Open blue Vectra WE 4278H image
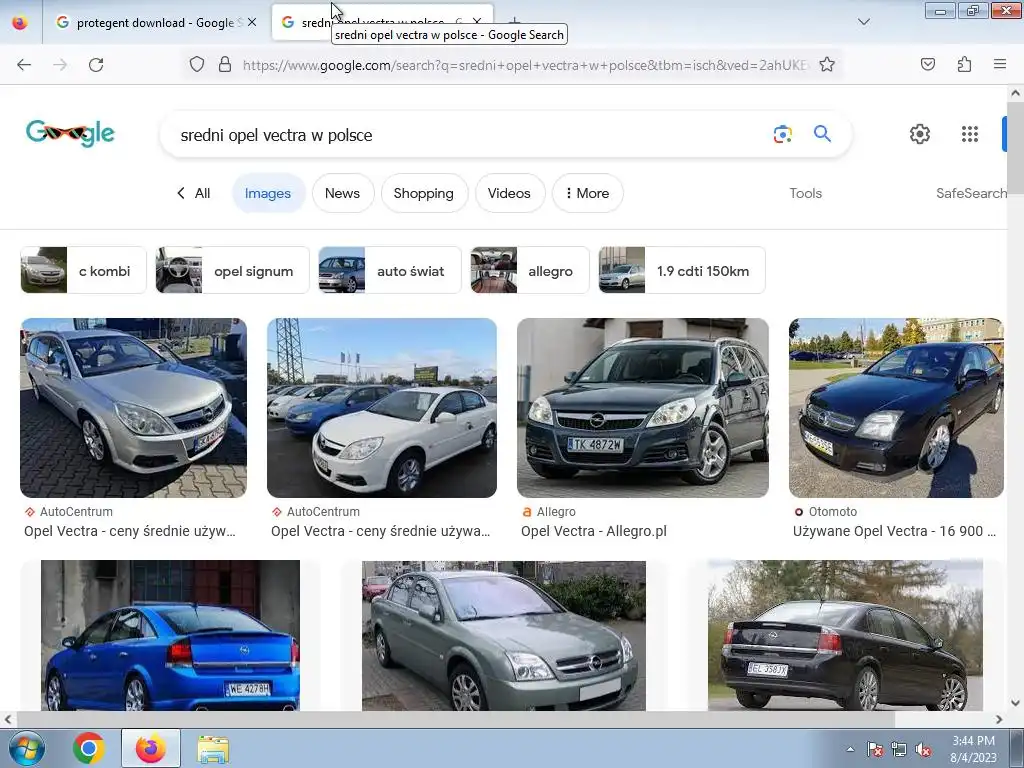The height and width of the screenshot is (768, 1024). (170, 635)
